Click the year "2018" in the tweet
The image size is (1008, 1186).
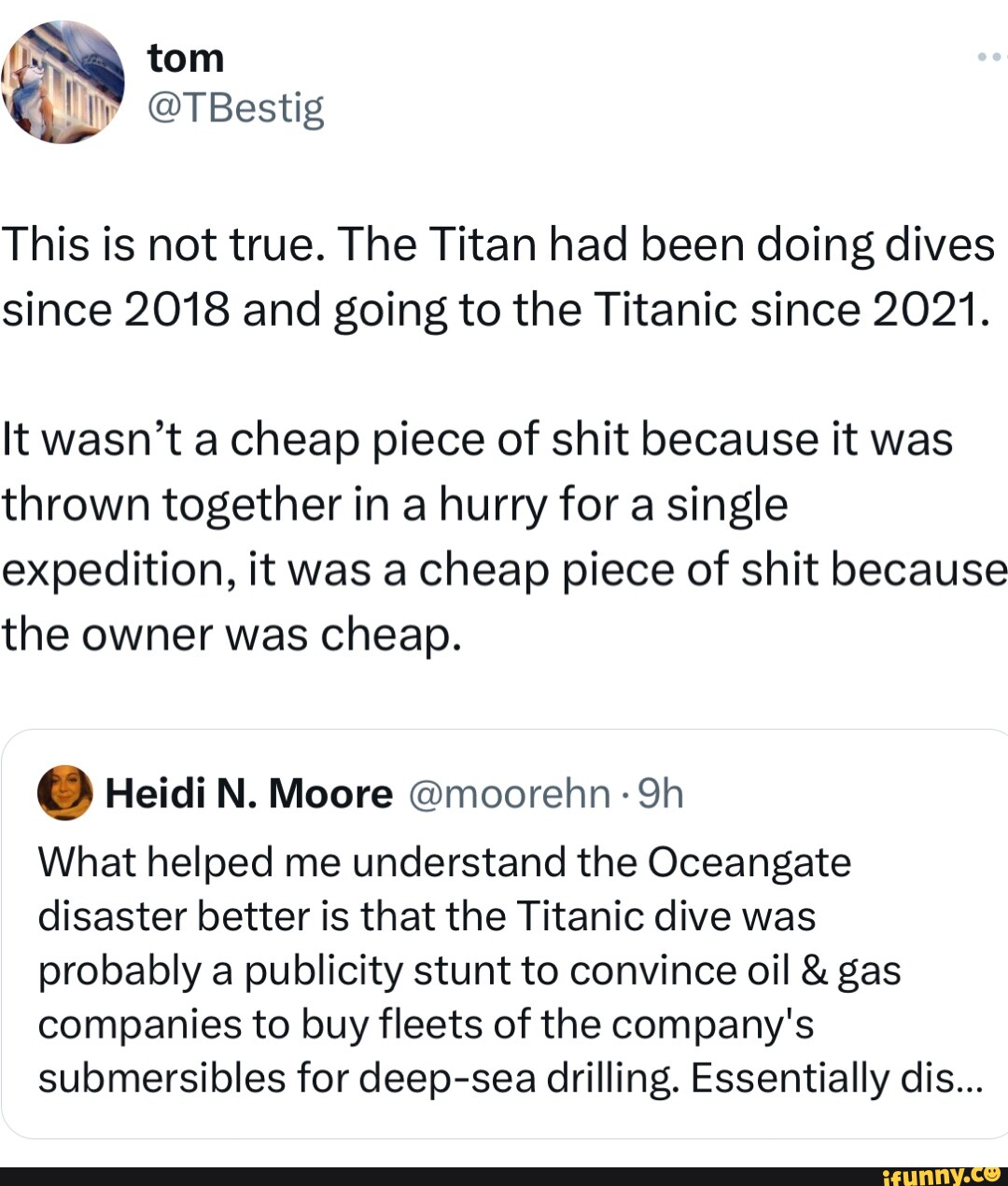coord(175,310)
